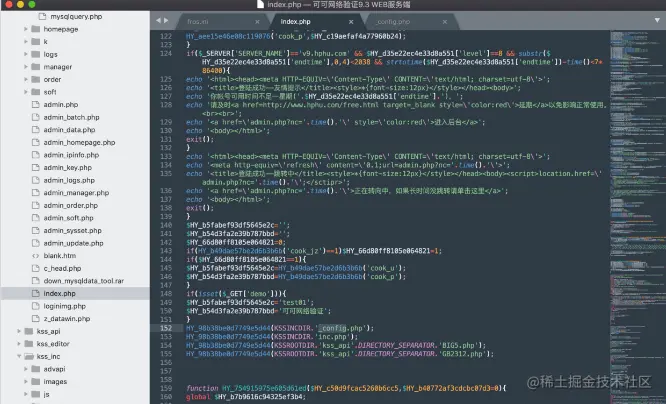Click the manager folder icon
The height and width of the screenshot is (404, 666).
pos(36,67)
